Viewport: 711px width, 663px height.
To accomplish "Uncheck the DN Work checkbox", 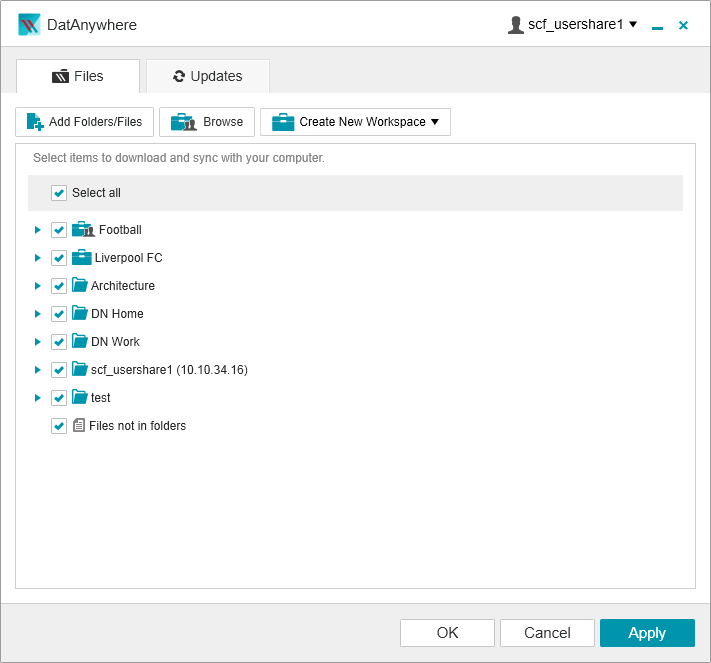I will click(59, 342).
